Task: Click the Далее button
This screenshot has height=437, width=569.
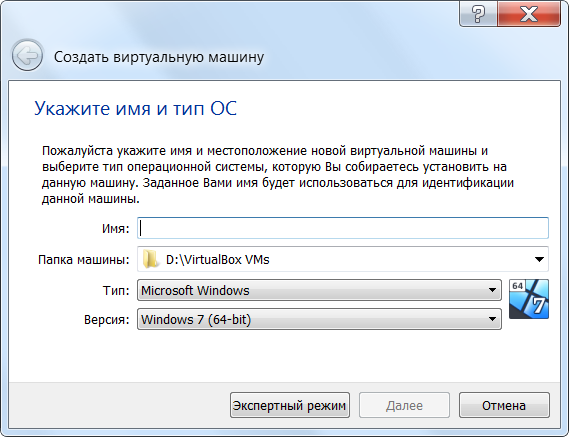Action: coord(404,405)
